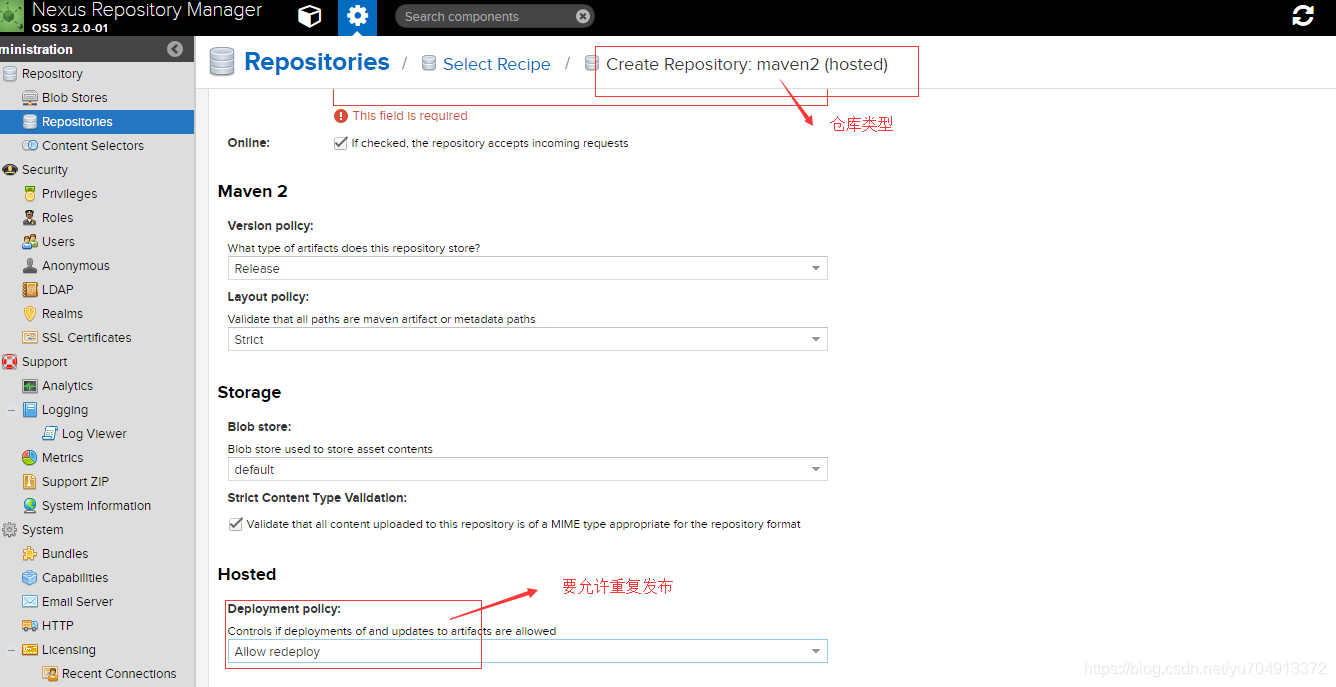1336x687 pixels.
Task: Click the 'Deployment policy:' label
Action: click(x=284, y=609)
